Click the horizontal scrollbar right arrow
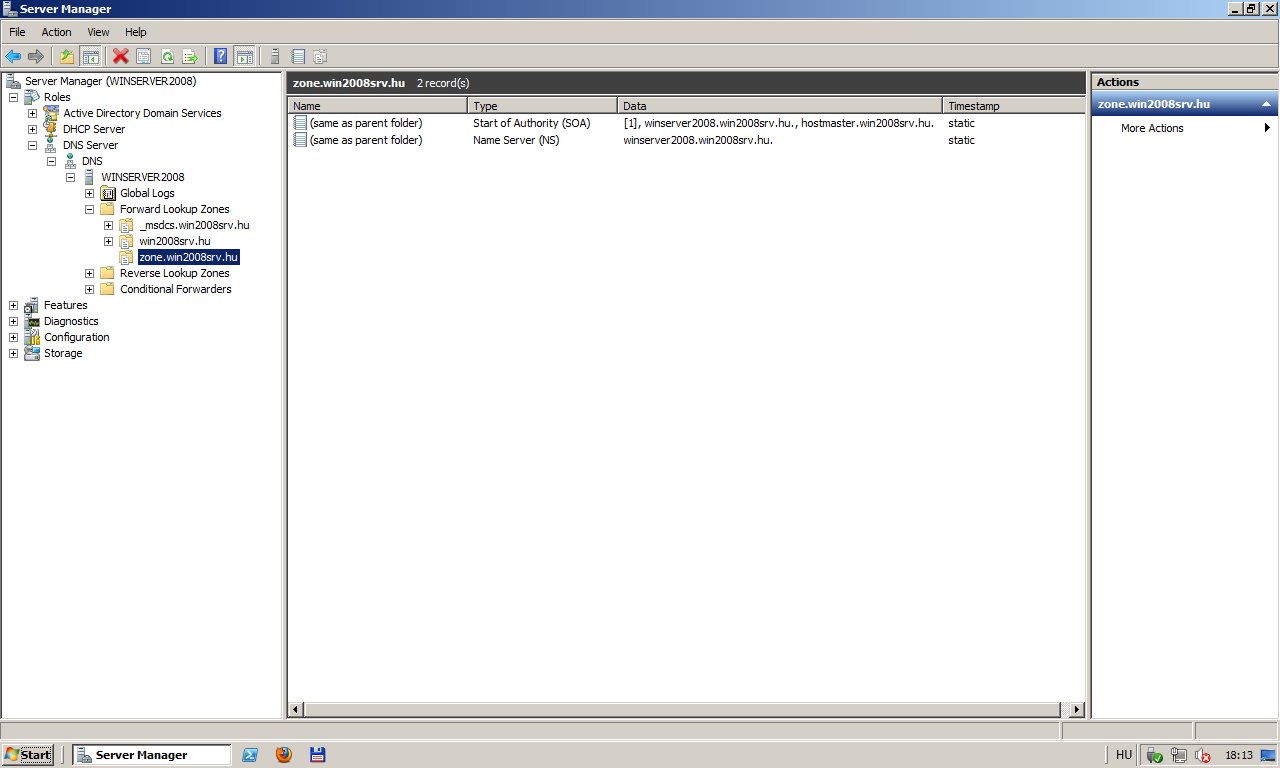Viewport: 1280px width, 768px height. tap(1077, 709)
